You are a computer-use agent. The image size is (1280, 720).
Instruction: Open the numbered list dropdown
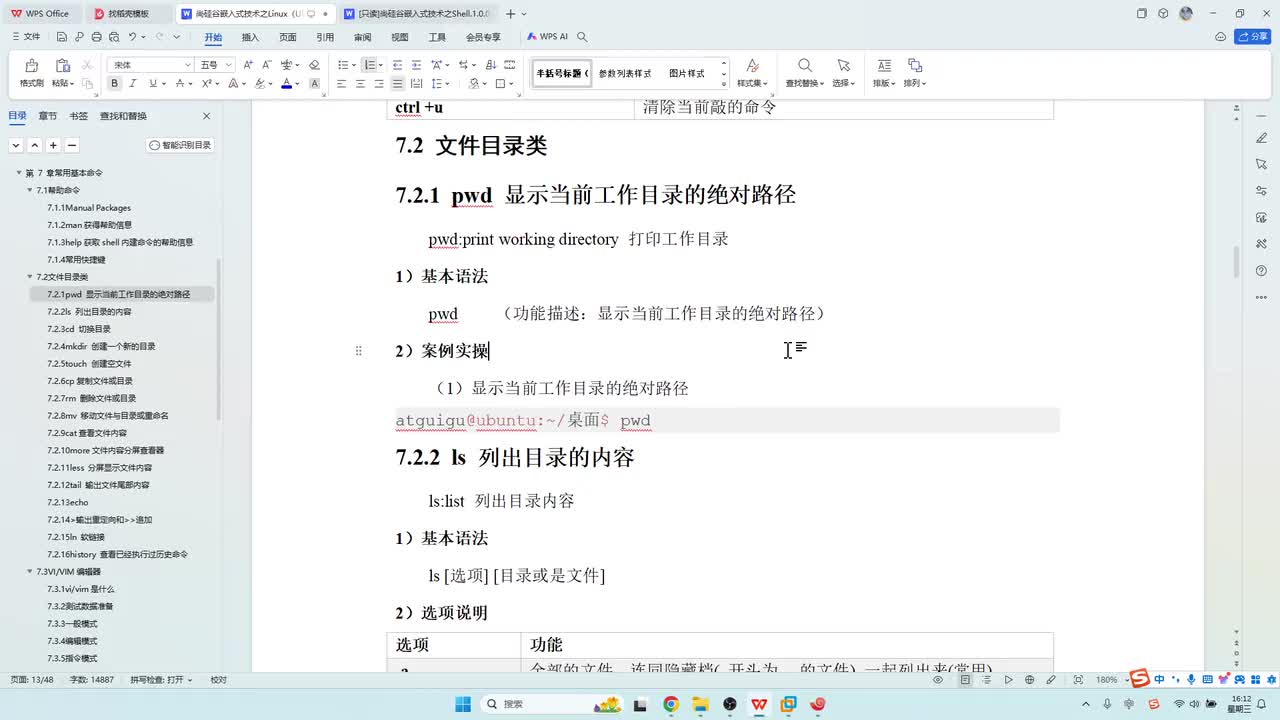point(381,65)
